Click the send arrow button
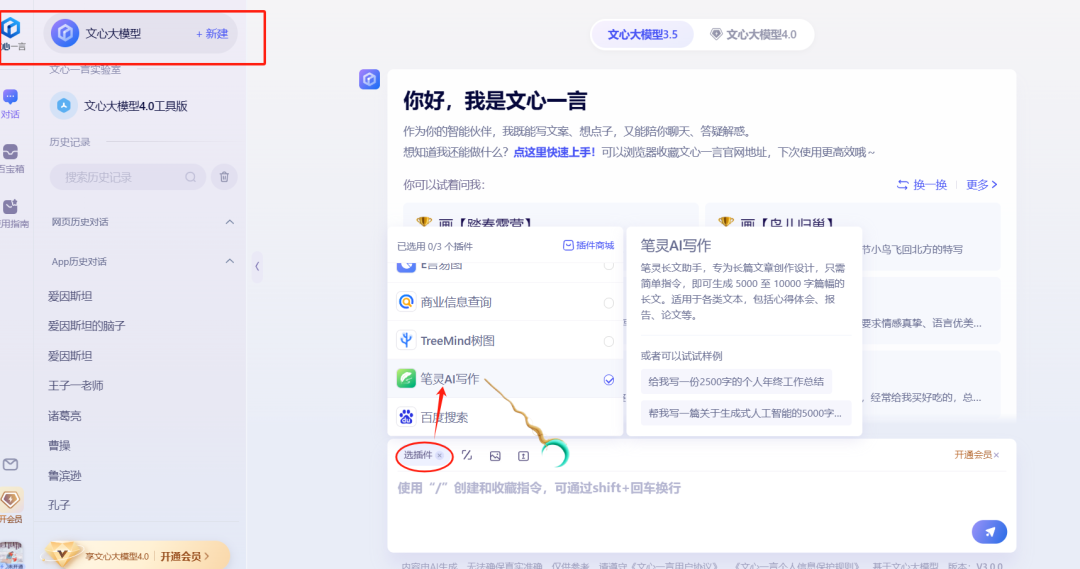 click(x=990, y=532)
